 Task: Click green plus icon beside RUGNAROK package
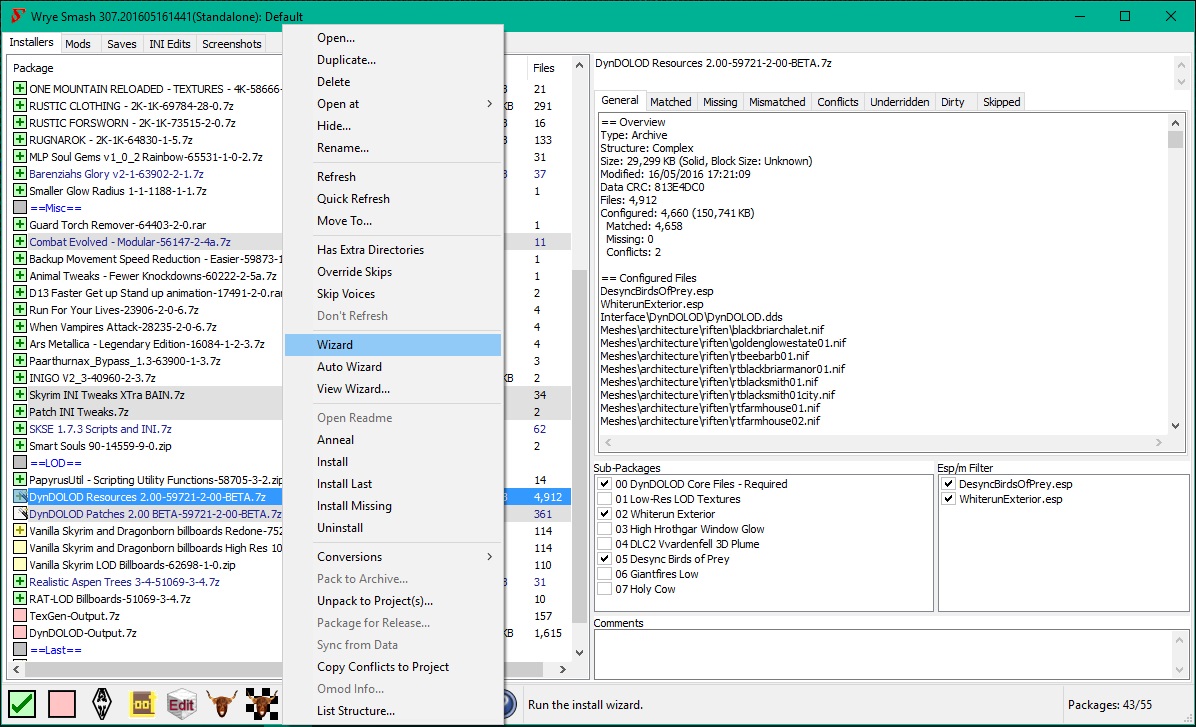[20, 140]
